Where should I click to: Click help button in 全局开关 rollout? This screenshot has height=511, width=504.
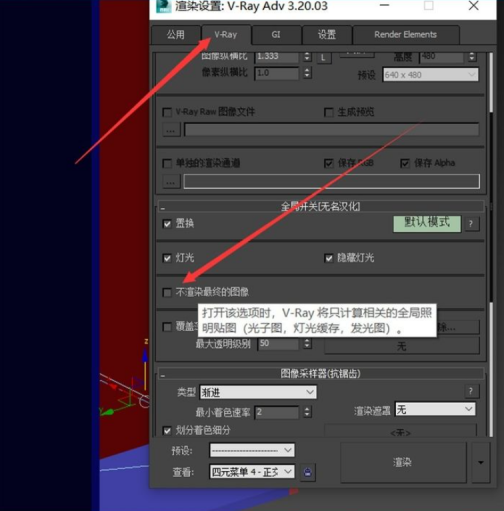click(x=471, y=224)
